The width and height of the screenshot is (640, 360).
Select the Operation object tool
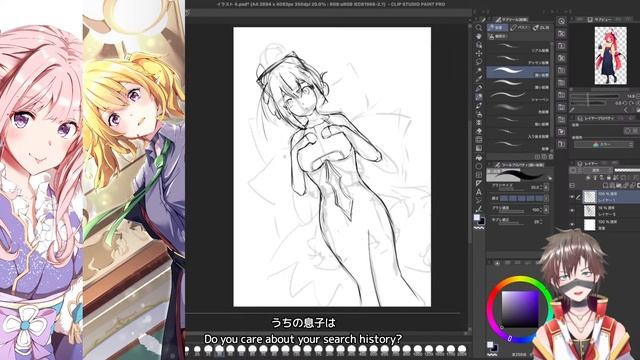[x=479, y=45]
